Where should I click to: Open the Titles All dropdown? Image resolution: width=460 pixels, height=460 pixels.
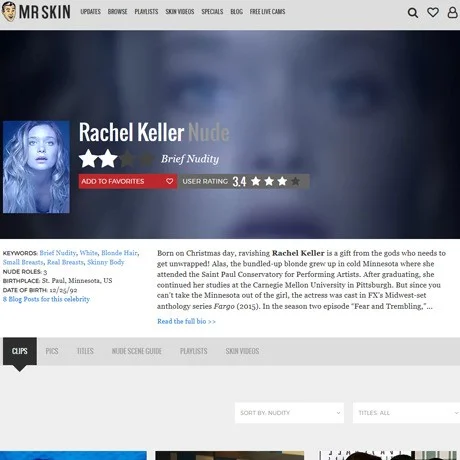406,413
